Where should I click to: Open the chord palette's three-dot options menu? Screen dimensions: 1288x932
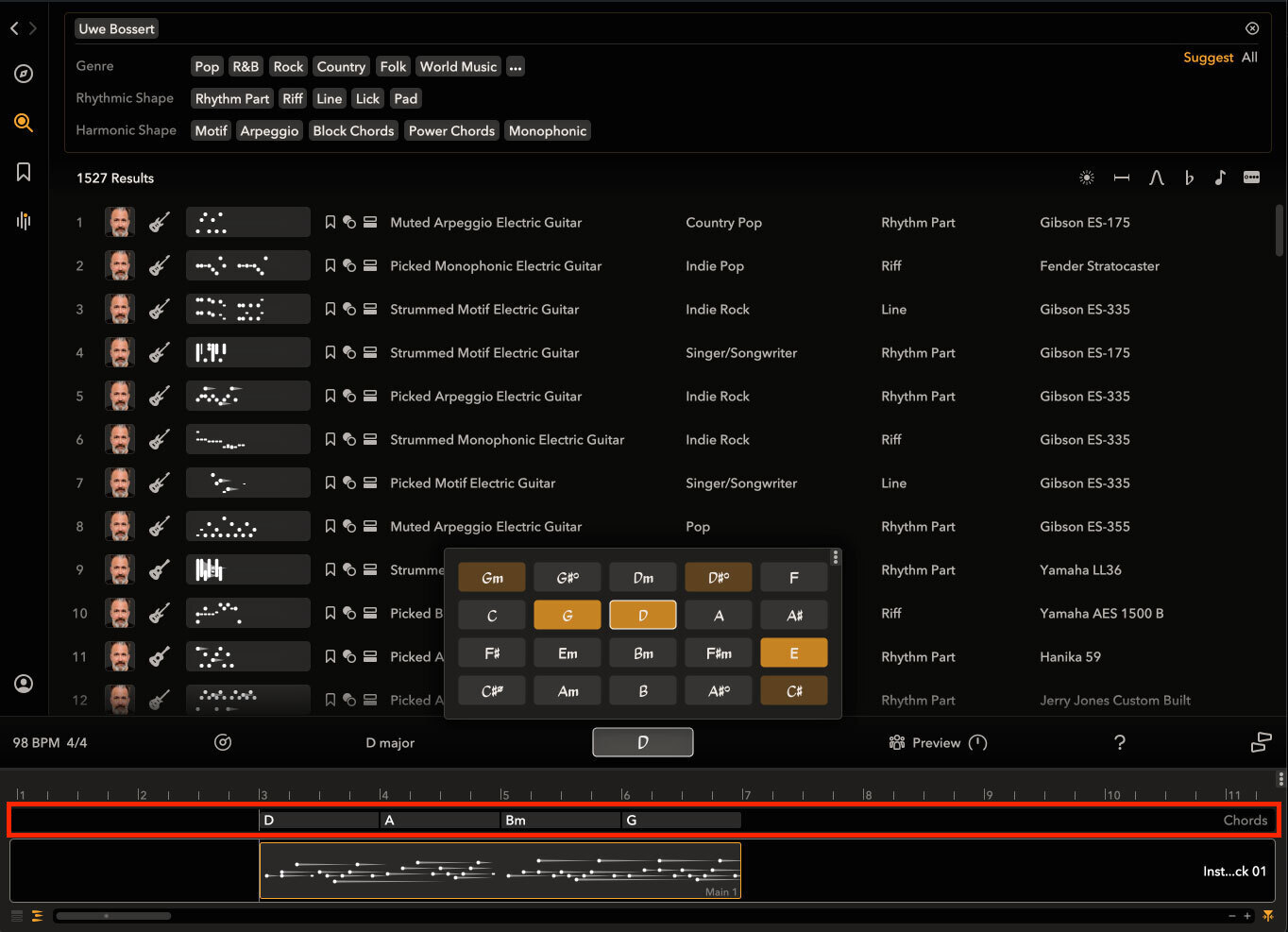[835, 557]
